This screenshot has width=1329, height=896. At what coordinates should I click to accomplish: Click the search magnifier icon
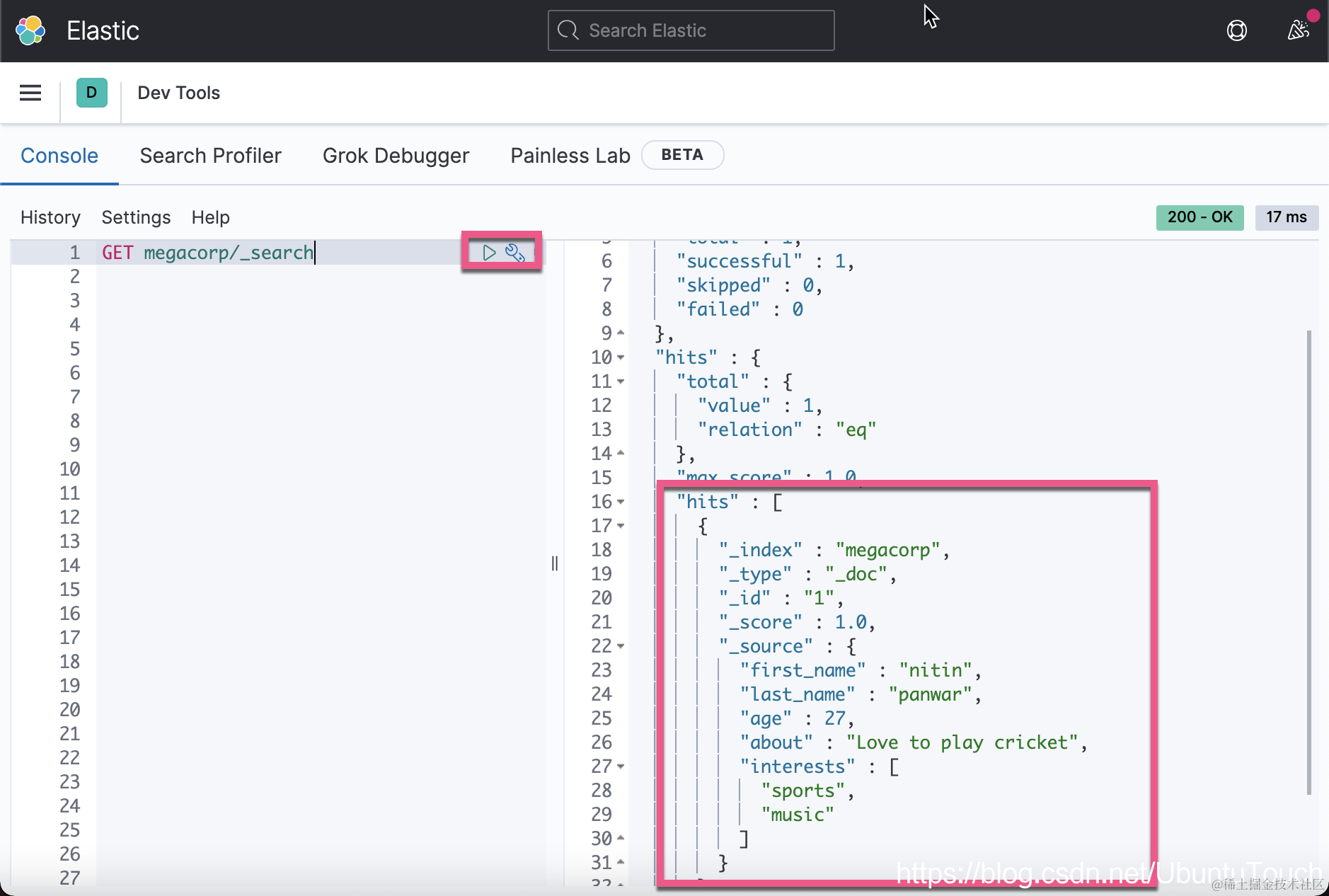(x=568, y=30)
